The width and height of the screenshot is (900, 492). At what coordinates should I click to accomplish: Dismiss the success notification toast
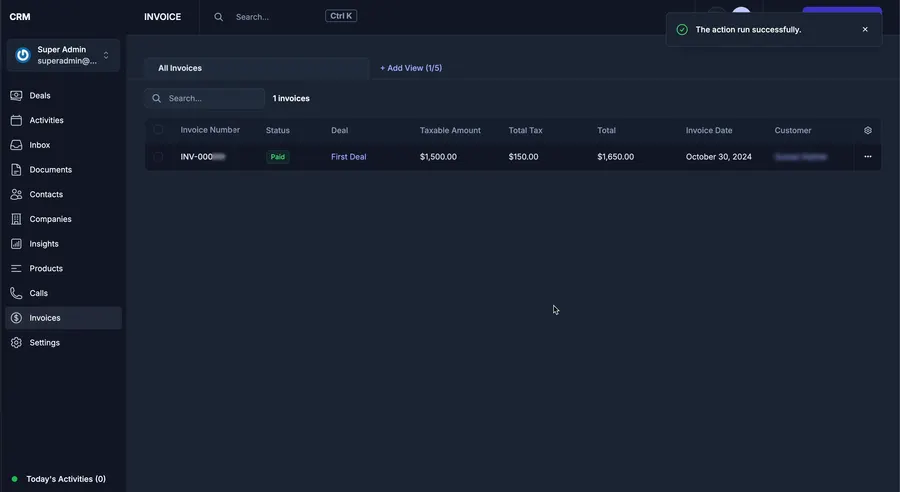[865, 29]
